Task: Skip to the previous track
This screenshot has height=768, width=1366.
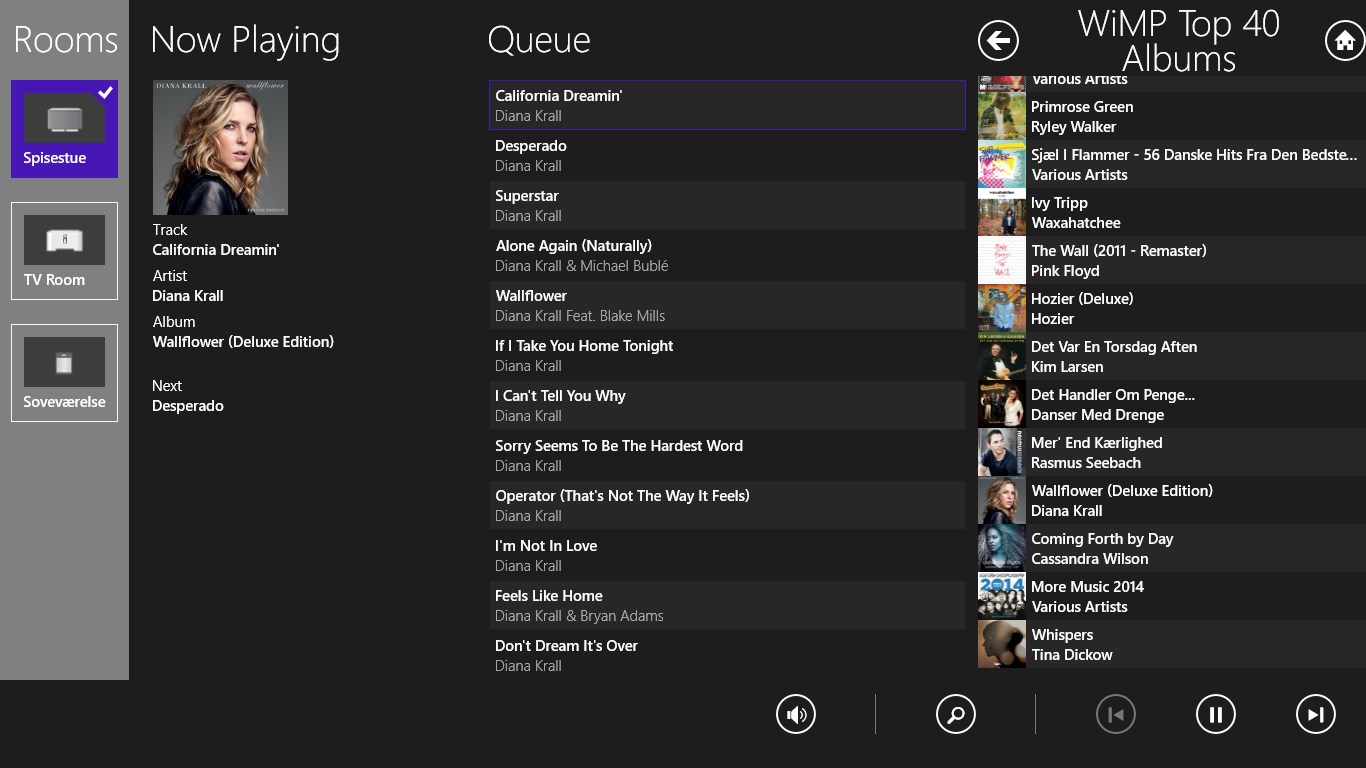Action: click(x=1116, y=714)
